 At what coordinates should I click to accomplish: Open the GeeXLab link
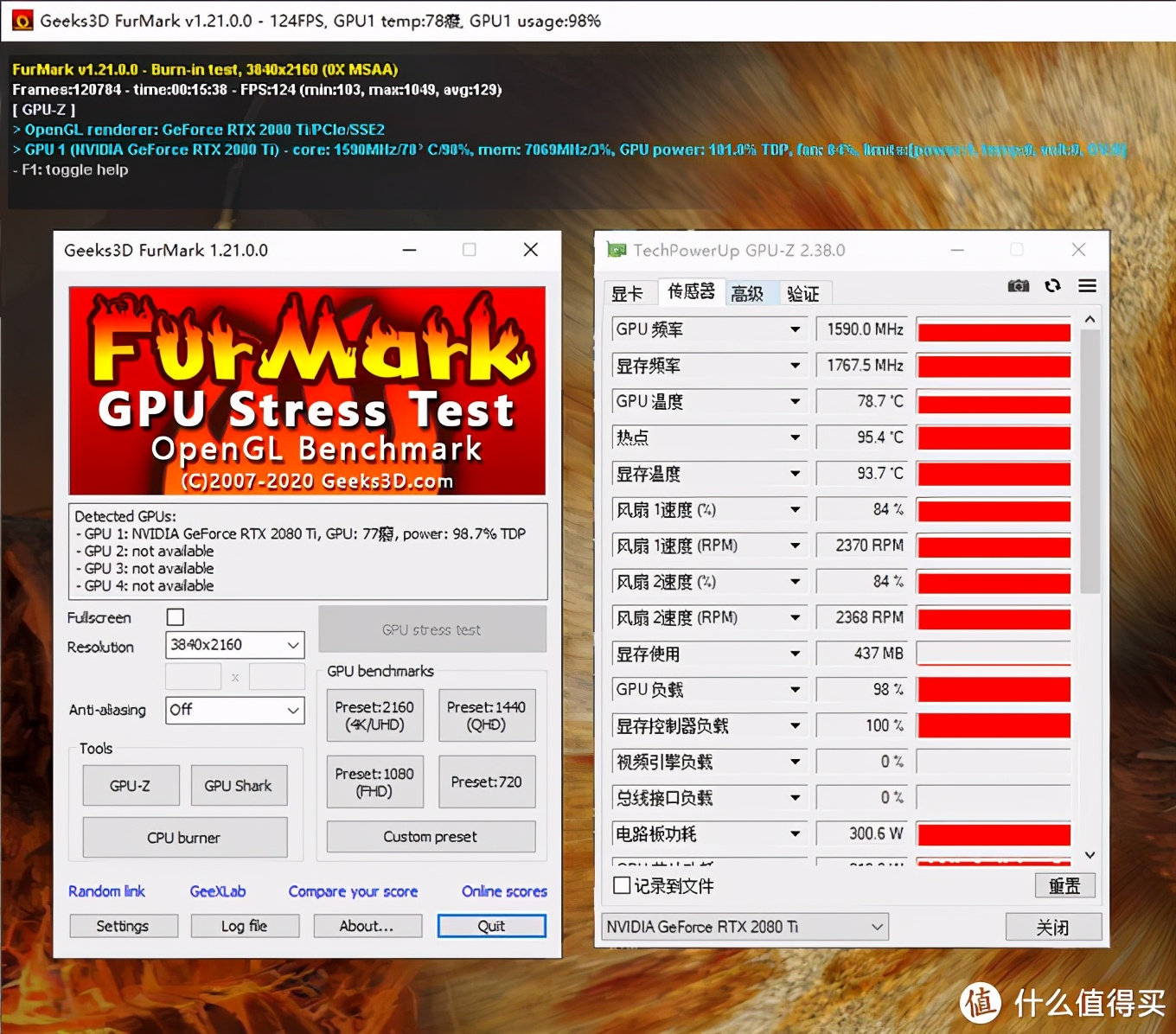pos(218,891)
